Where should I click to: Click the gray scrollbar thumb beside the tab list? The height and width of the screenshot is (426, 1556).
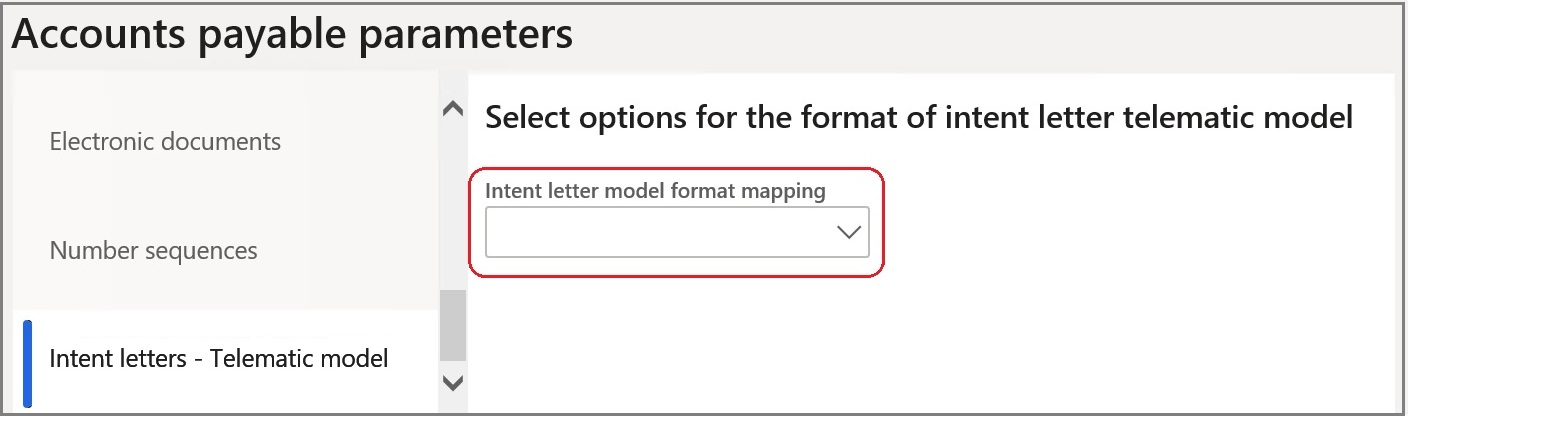[x=453, y=326]
